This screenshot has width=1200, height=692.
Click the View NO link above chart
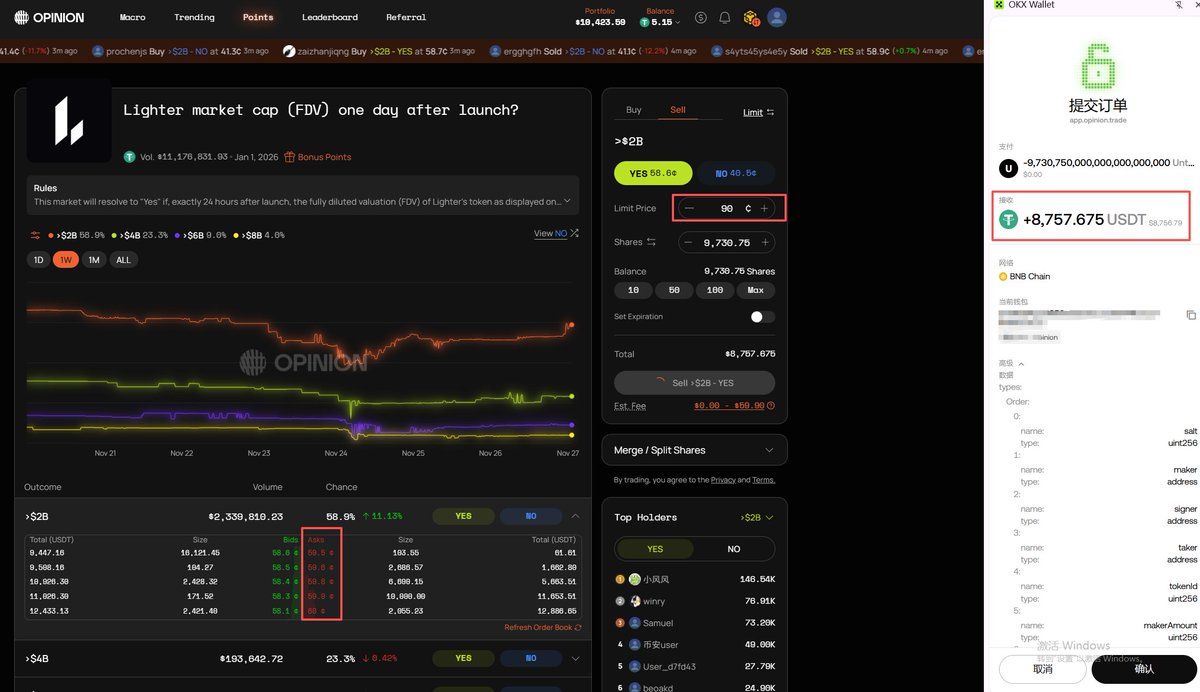point(550,234)
